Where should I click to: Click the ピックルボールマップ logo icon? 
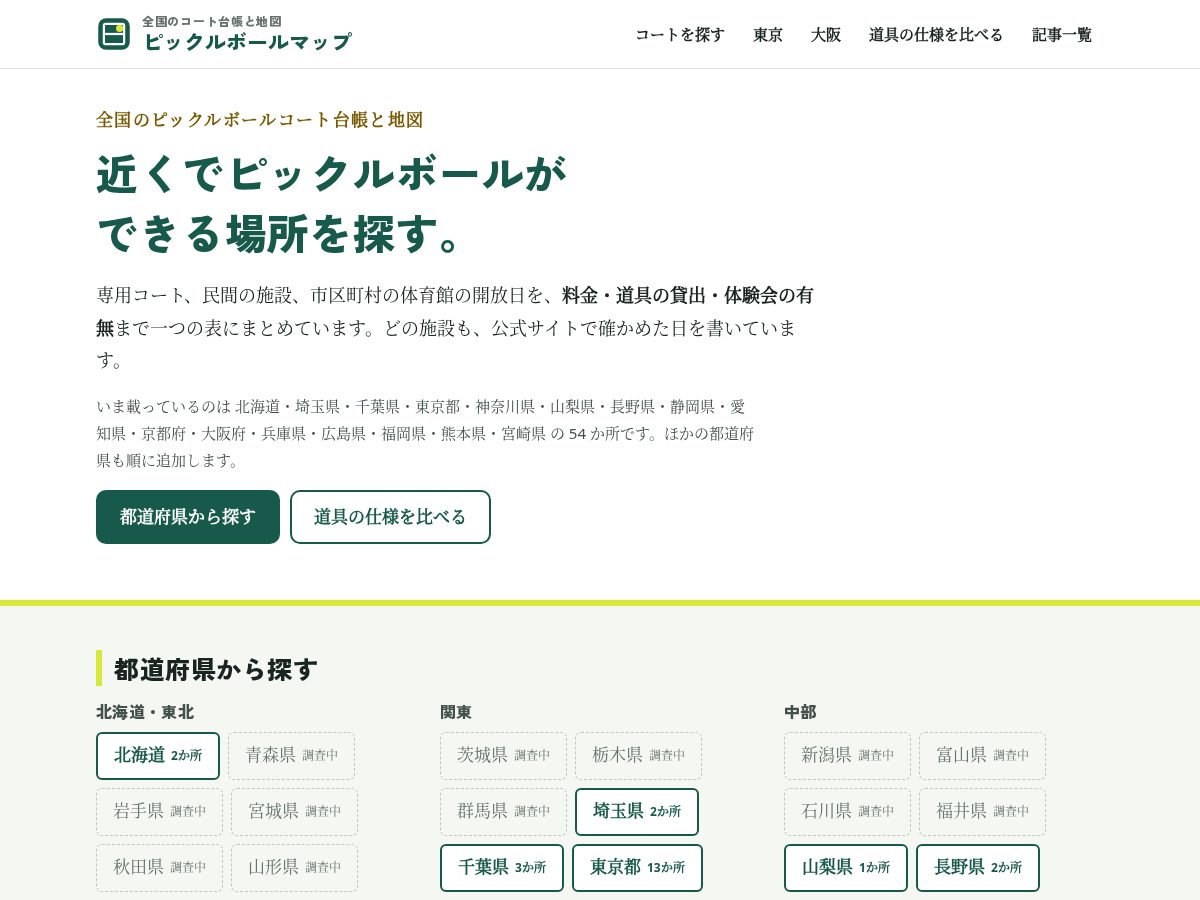tap(114, 34)
